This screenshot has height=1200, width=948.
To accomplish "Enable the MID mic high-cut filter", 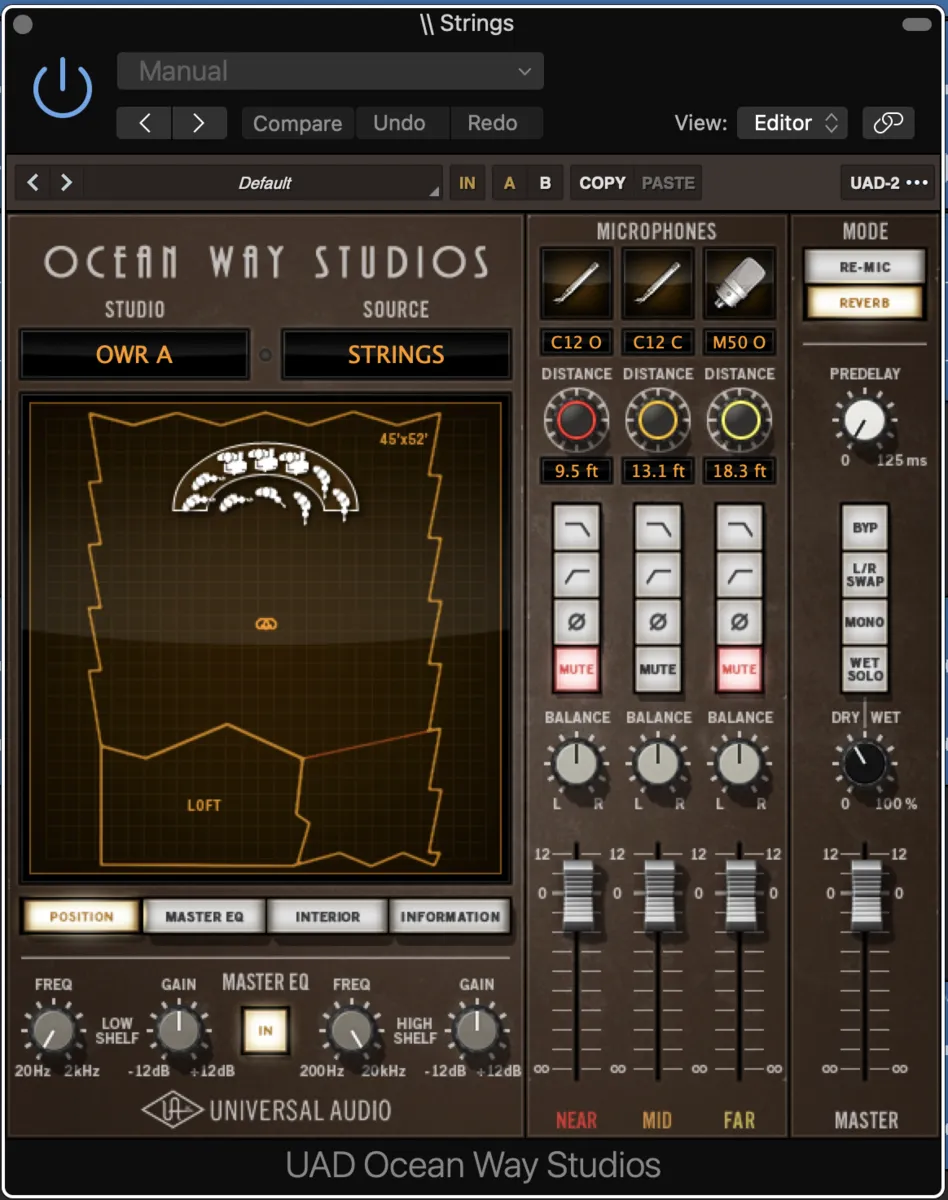I will (658, 528).
